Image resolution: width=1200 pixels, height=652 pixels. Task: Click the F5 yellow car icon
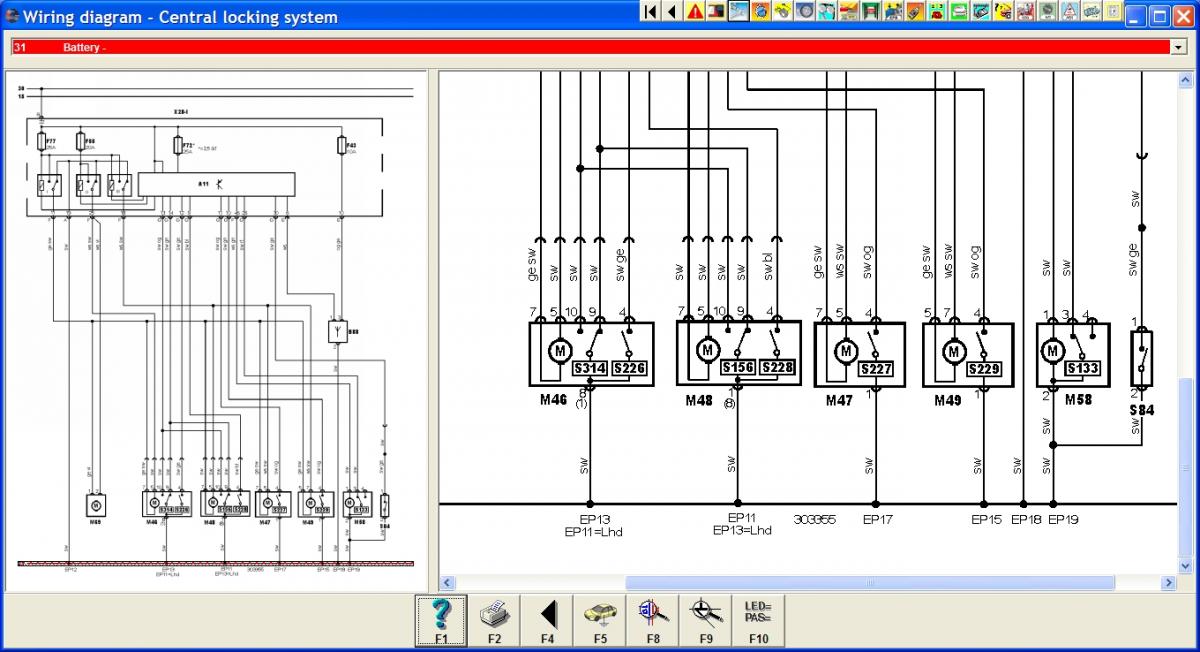(600, 620)
